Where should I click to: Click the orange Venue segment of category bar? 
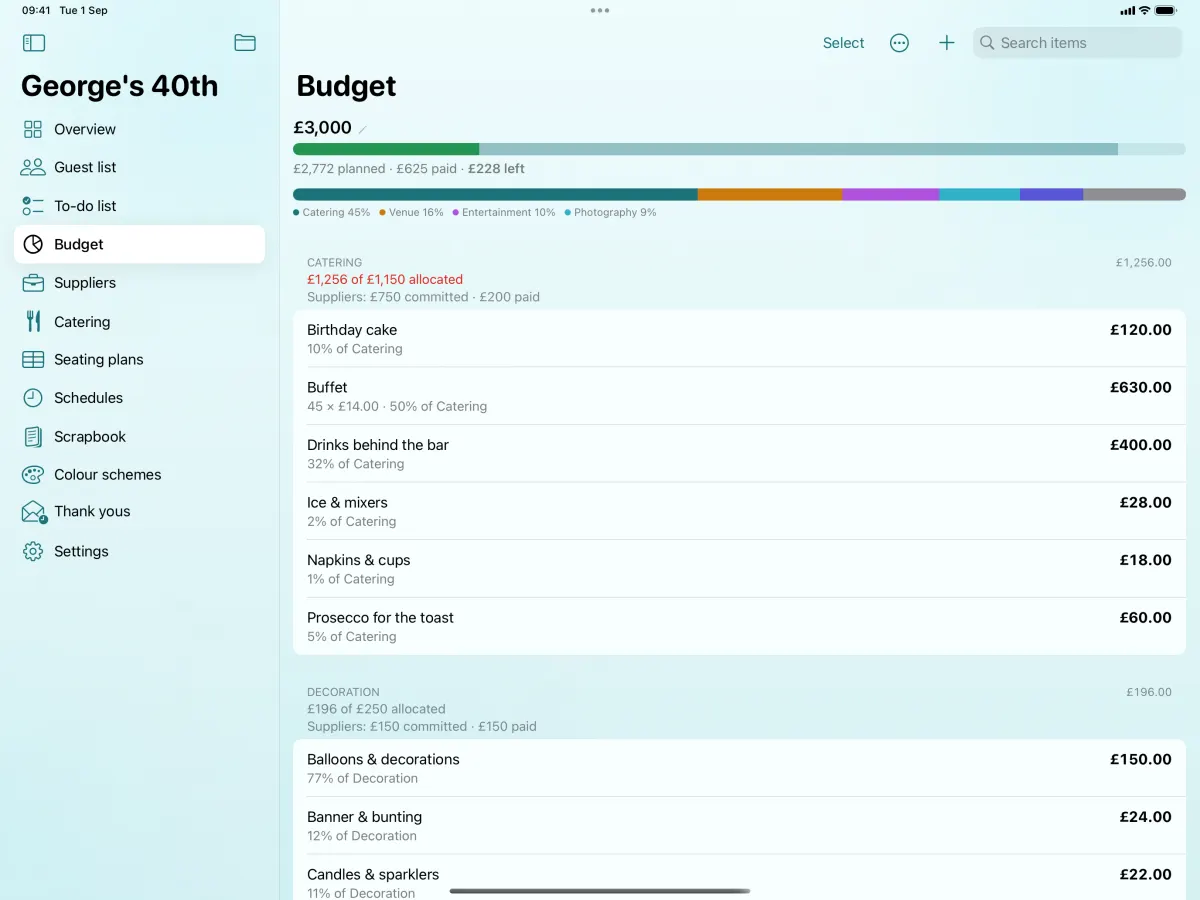(x=770, y=194)
